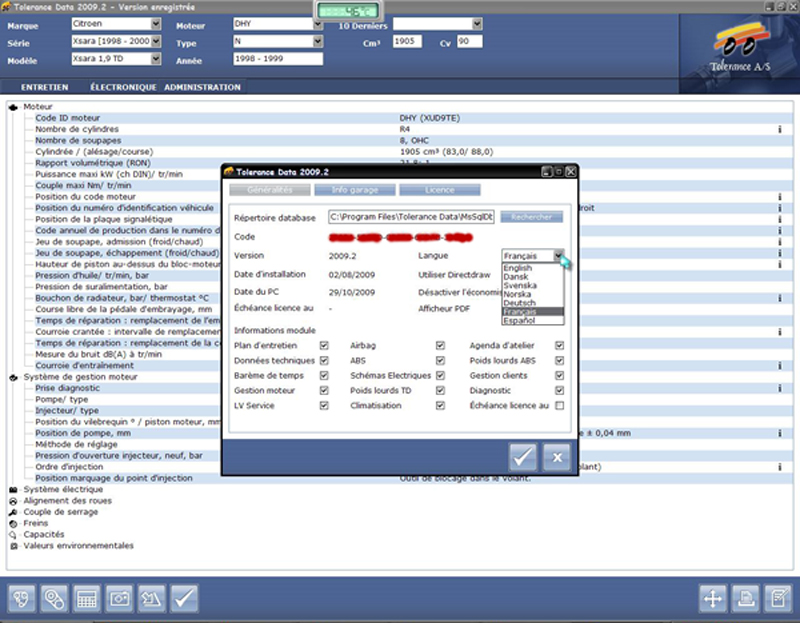Click the Répertoire database path field
Screen dimensions: 800x623
(411, 217)
